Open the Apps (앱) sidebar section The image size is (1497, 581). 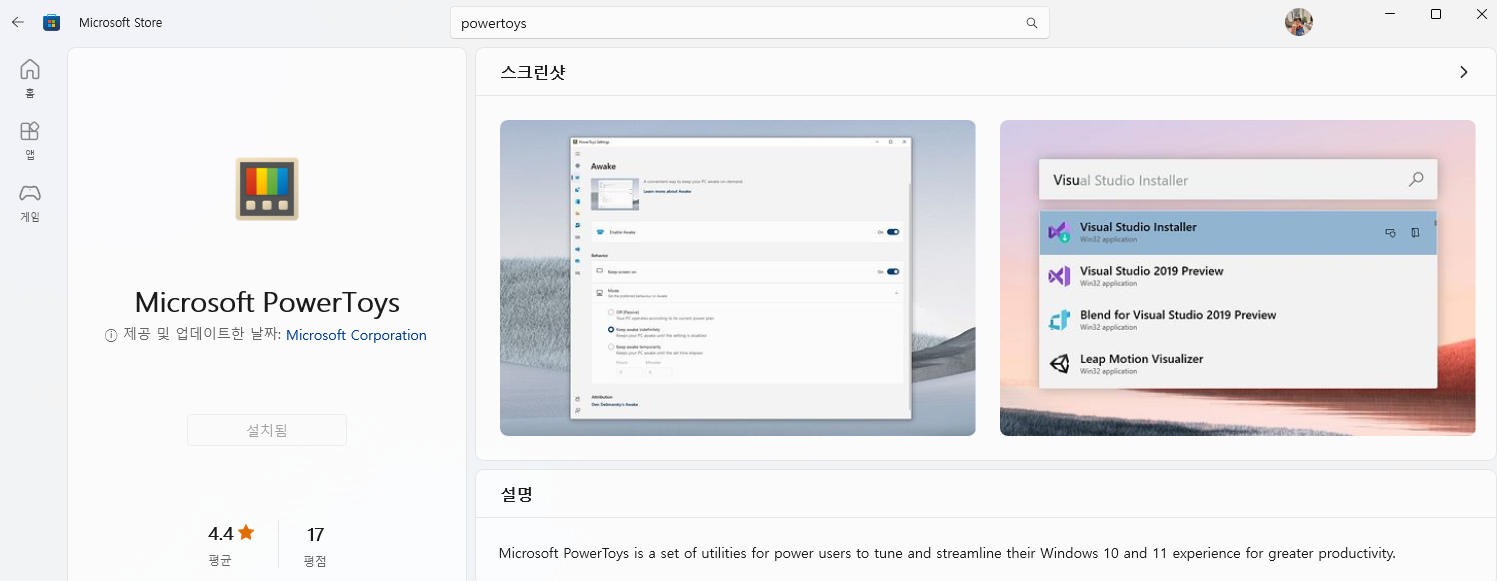(x=30, y=140)
